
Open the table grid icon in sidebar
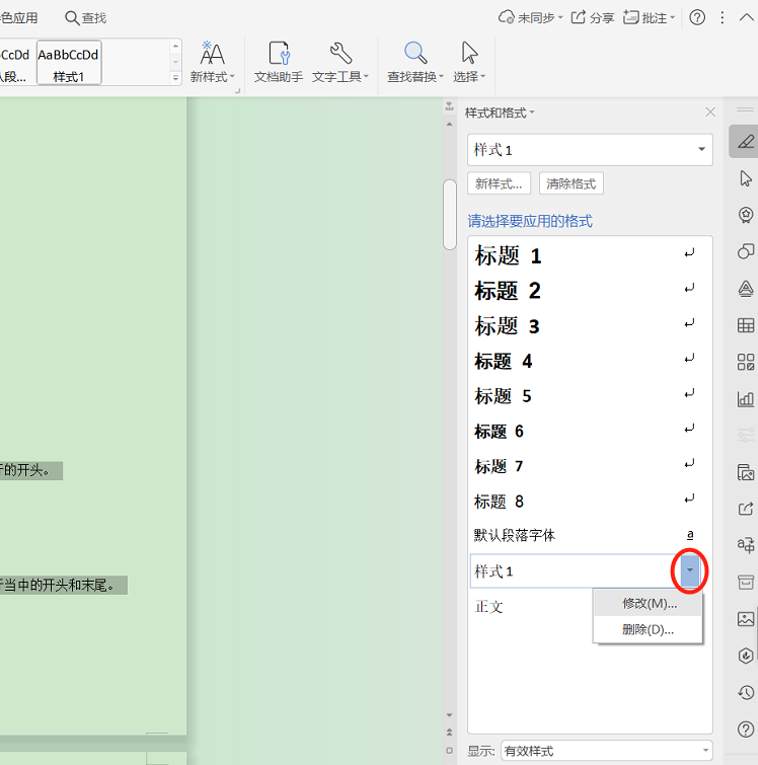(745, 325)
